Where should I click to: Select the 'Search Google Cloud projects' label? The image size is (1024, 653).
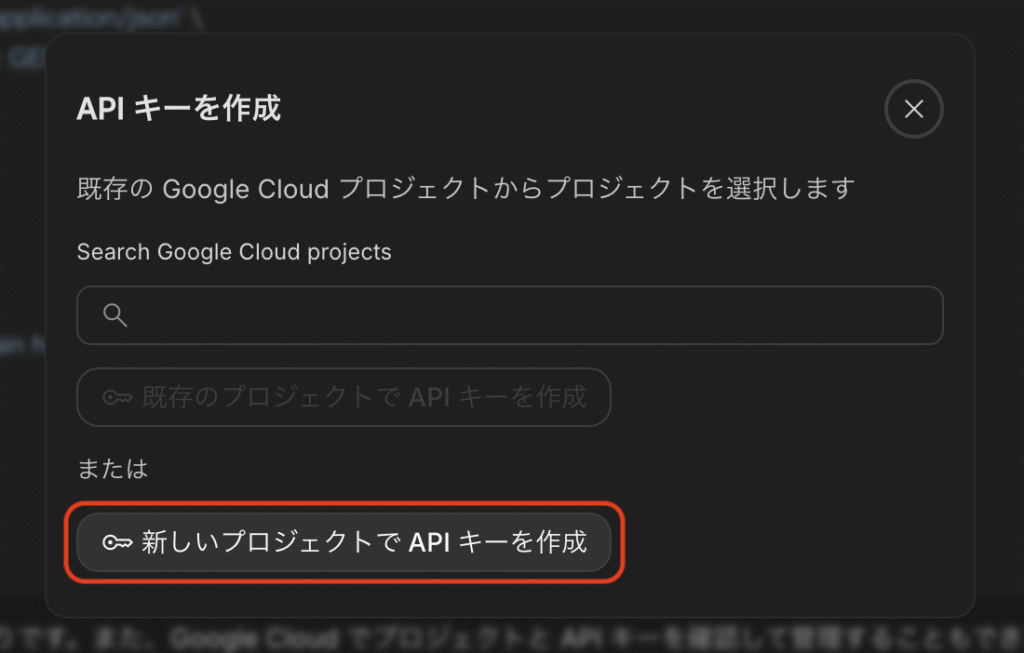[x=234, y=252]
